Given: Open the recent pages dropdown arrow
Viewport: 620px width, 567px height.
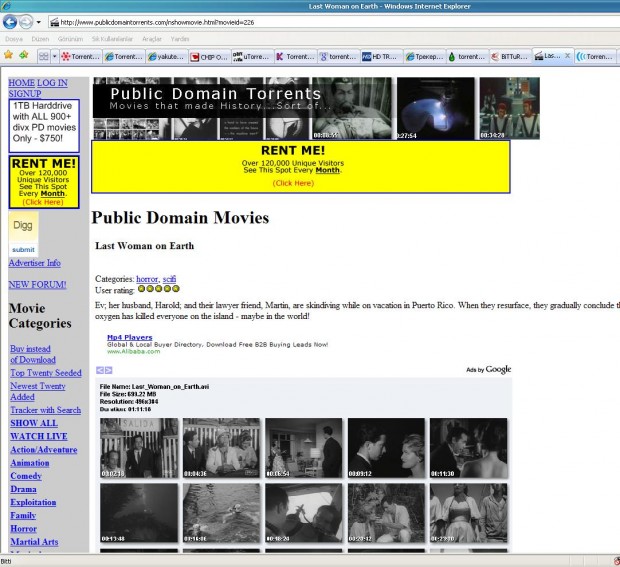Looking at the screenshot, I should 38,22.
